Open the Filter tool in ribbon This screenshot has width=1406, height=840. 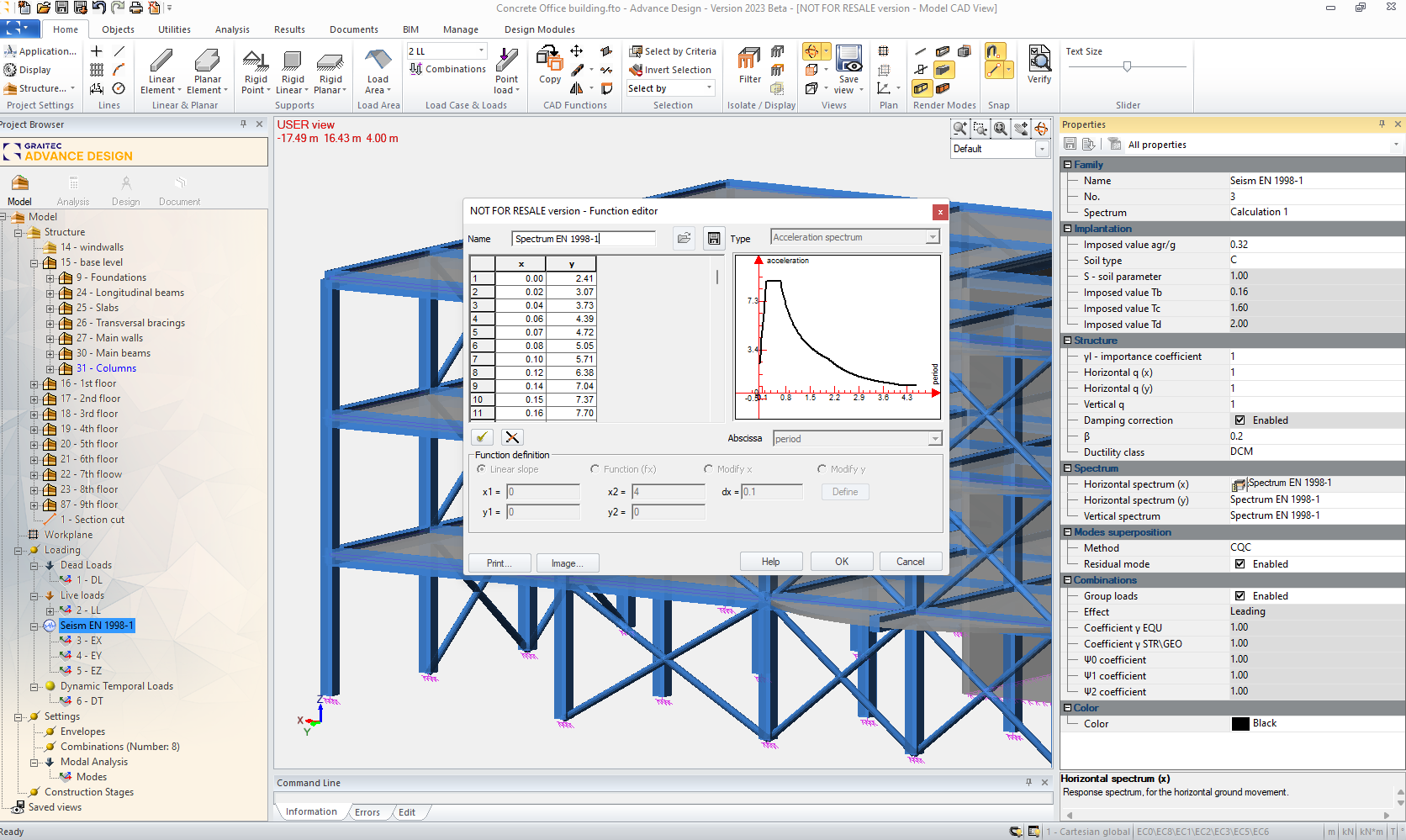point(749,60)
